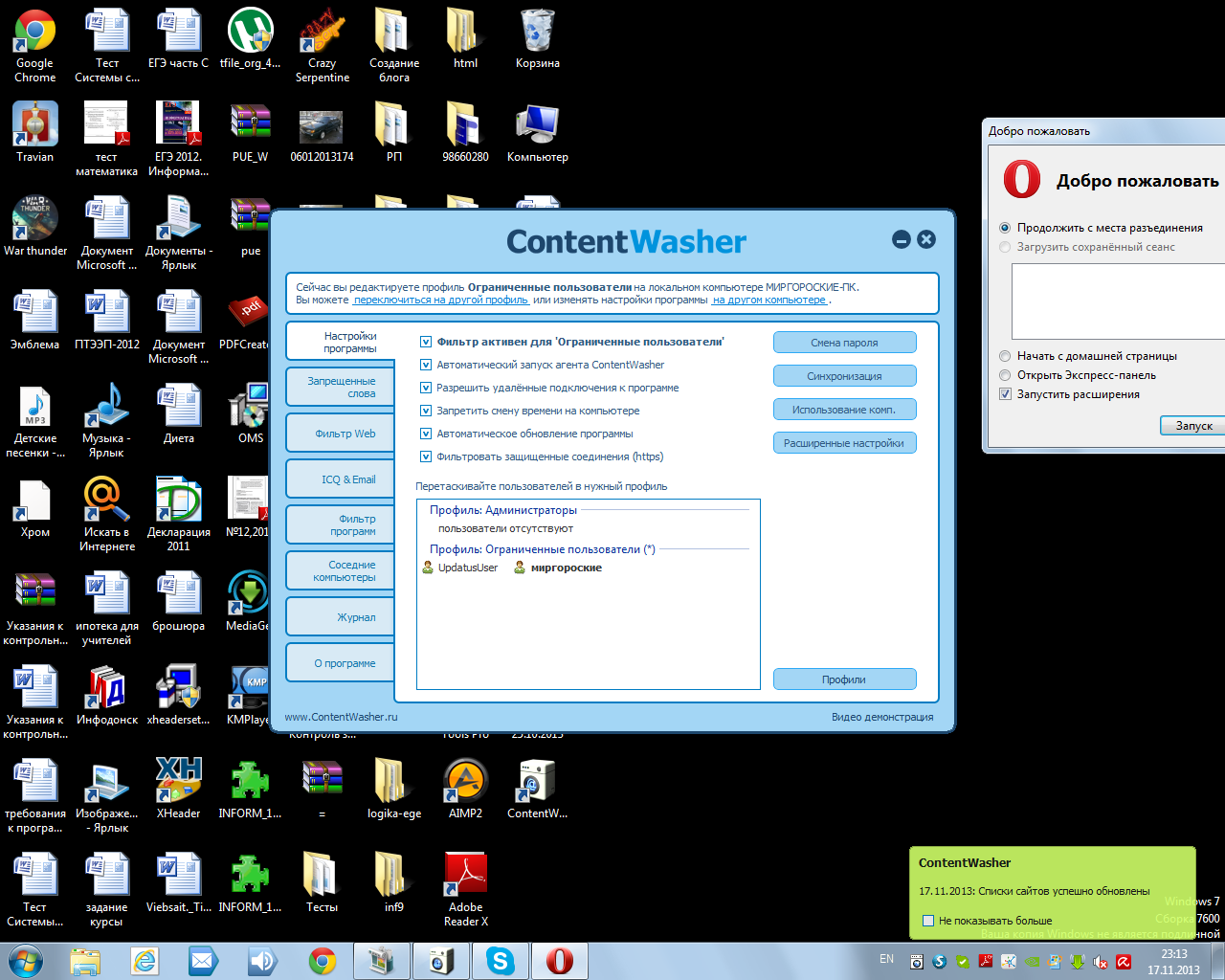Screen dimensions: 1225x980
Task: Open the Инфодонск desktop icon
Action: pyautogui.click(x=107, y=695)
